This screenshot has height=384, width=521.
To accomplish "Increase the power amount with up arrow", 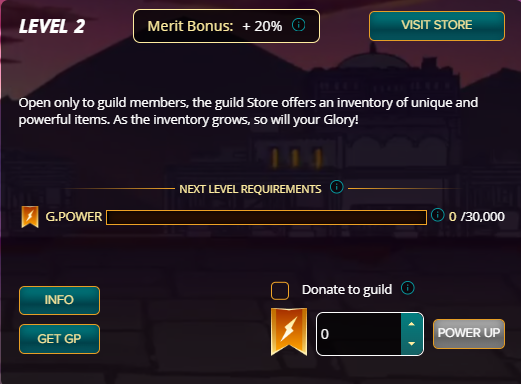I will [412, 324].
